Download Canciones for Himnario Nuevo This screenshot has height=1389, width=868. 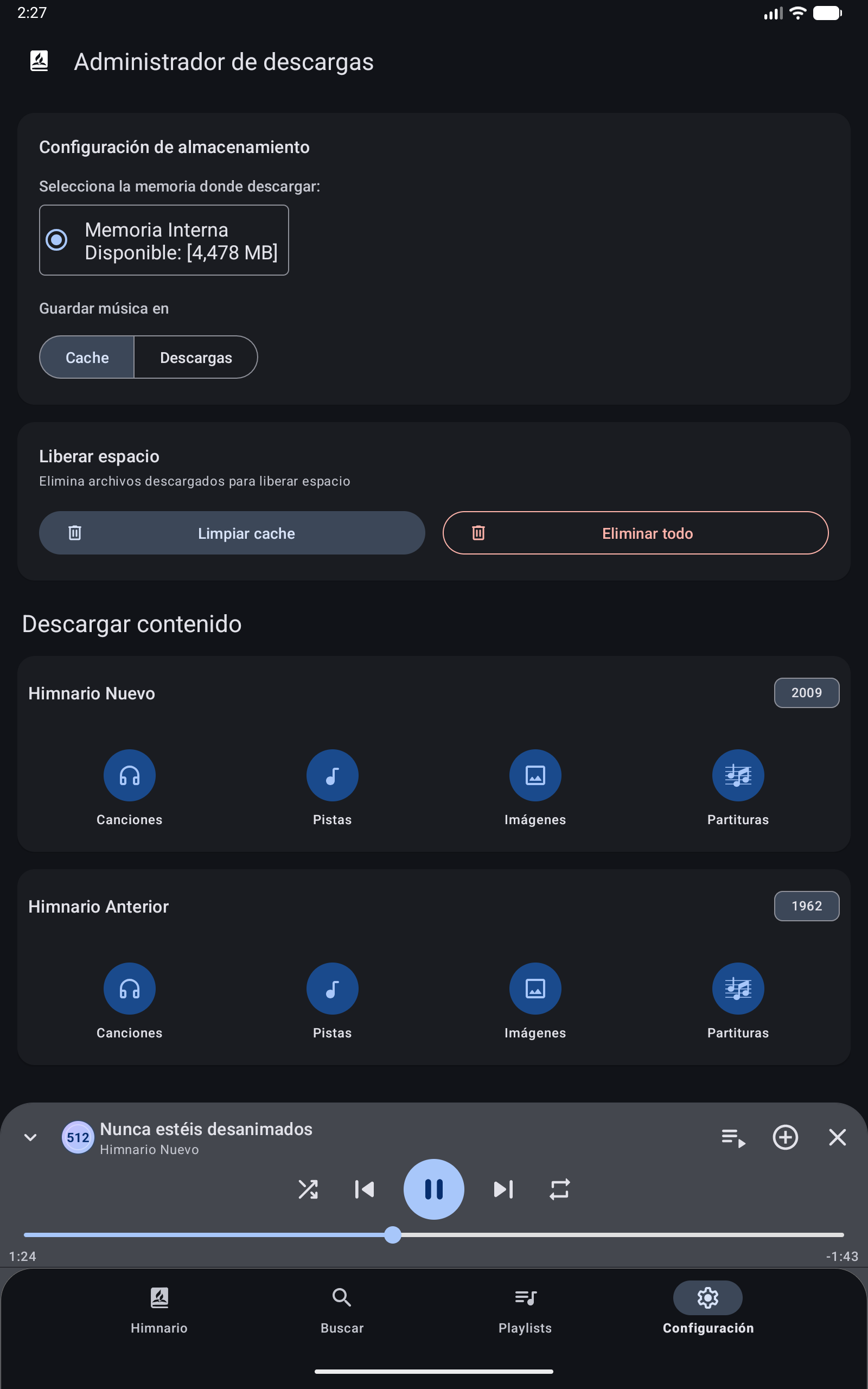(129, 775)
